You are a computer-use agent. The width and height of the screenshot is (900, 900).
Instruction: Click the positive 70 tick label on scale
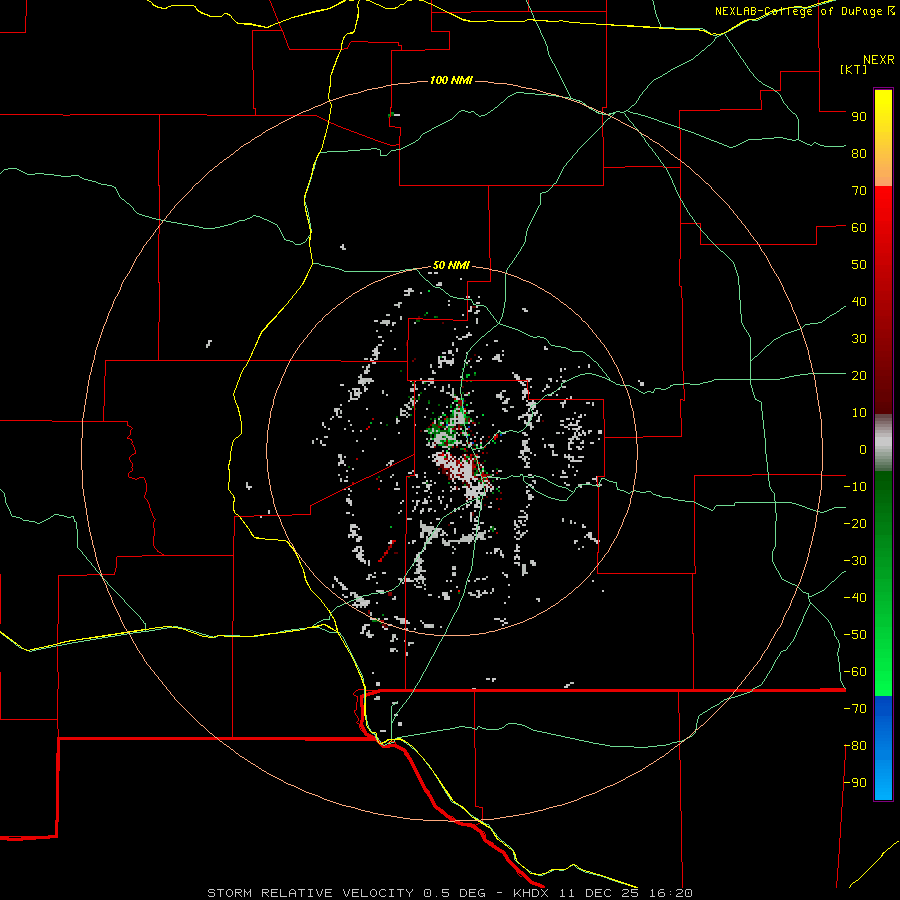tap(859, 191)
